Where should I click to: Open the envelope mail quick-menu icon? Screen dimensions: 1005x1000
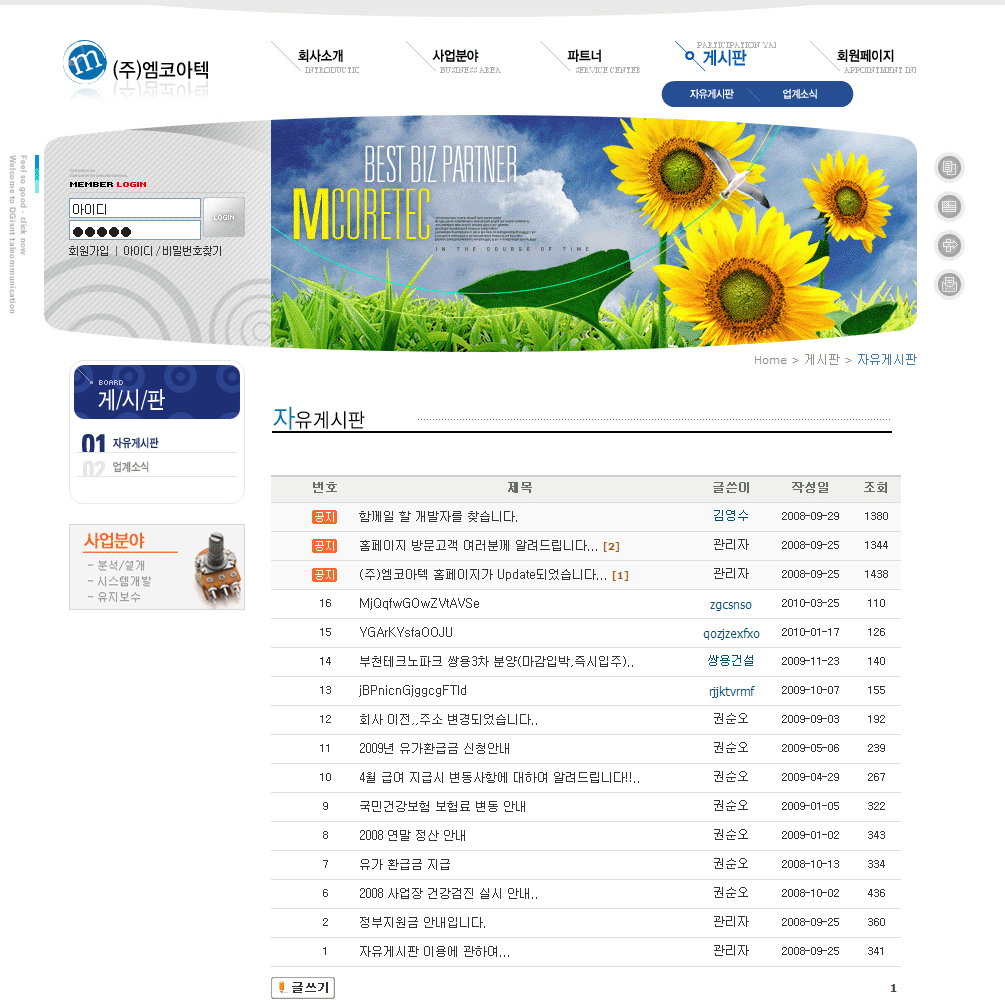(x=949, y=285)
